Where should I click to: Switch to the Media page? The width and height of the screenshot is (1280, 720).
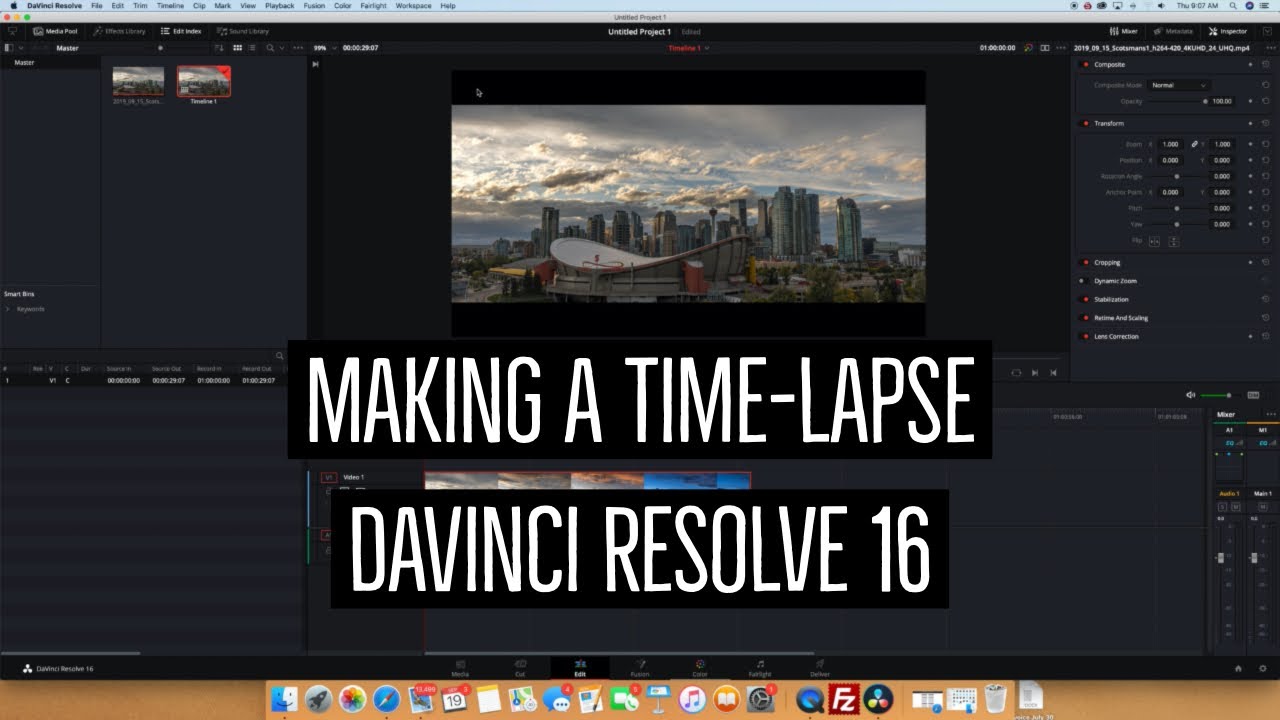coord(460,668)
